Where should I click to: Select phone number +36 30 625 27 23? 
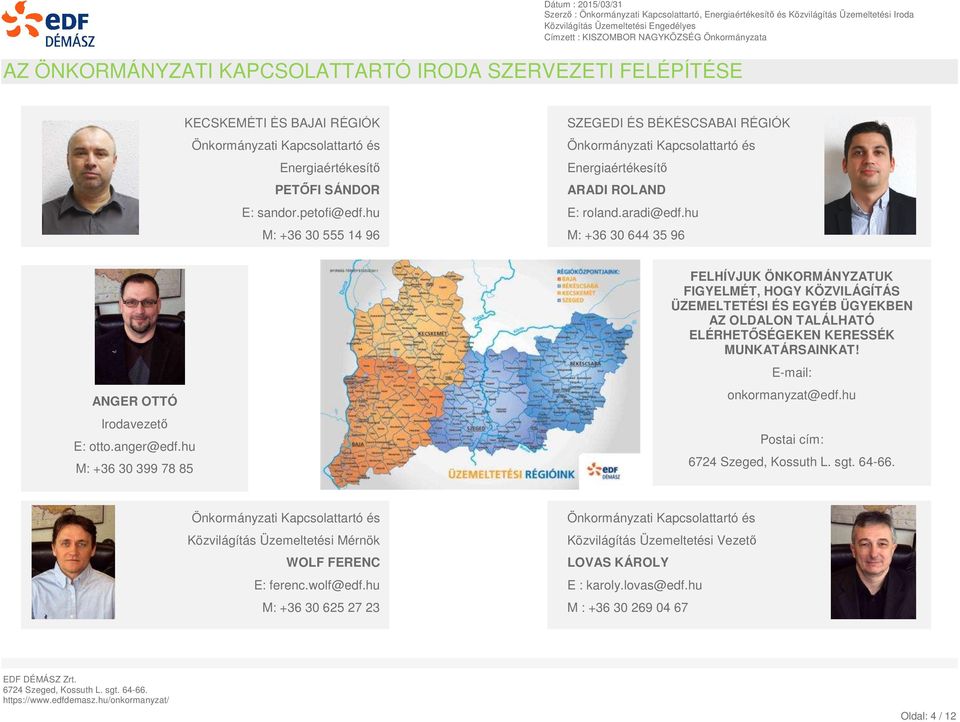point(329,607)
